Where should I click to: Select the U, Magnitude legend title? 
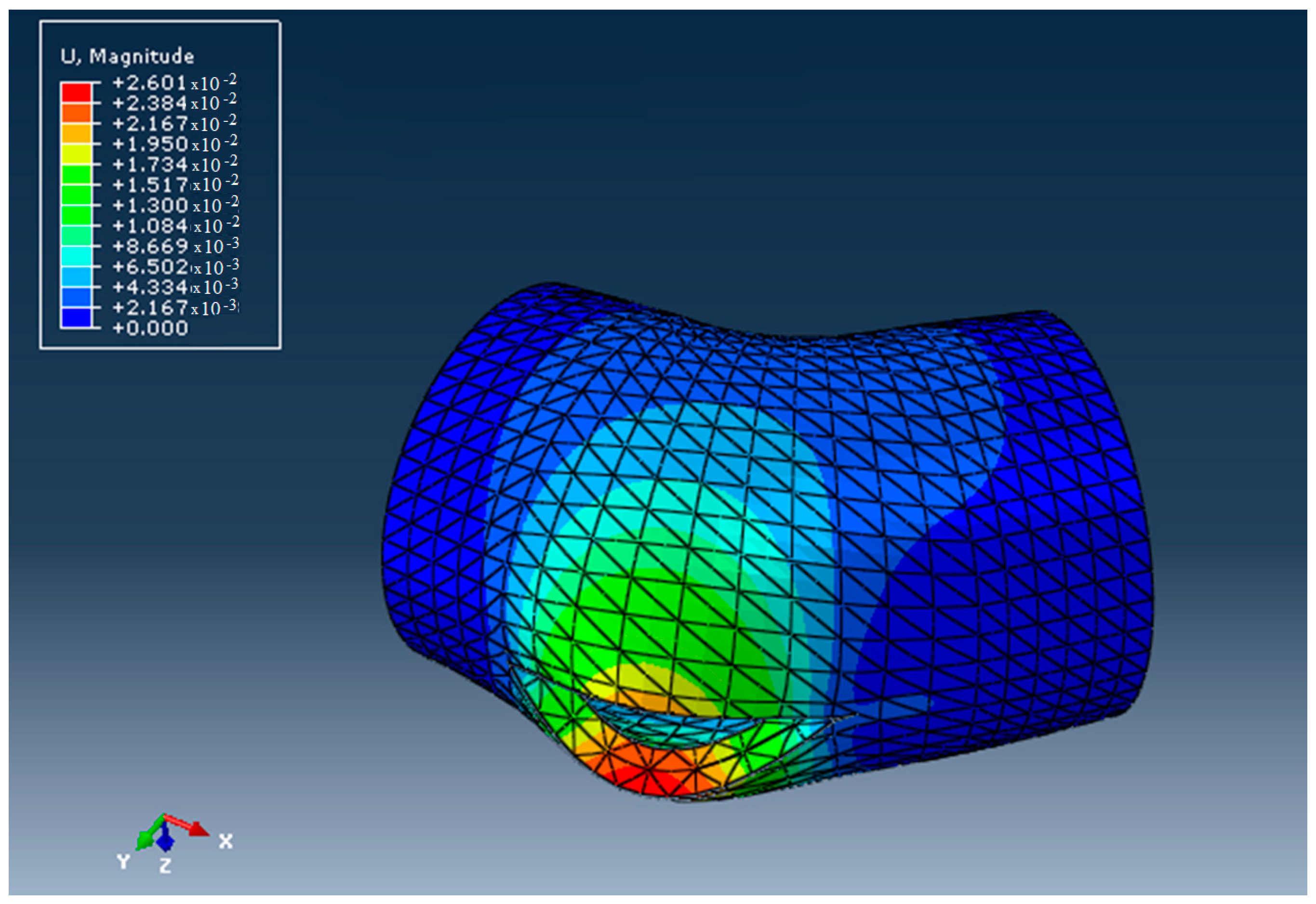coord(128,56)
